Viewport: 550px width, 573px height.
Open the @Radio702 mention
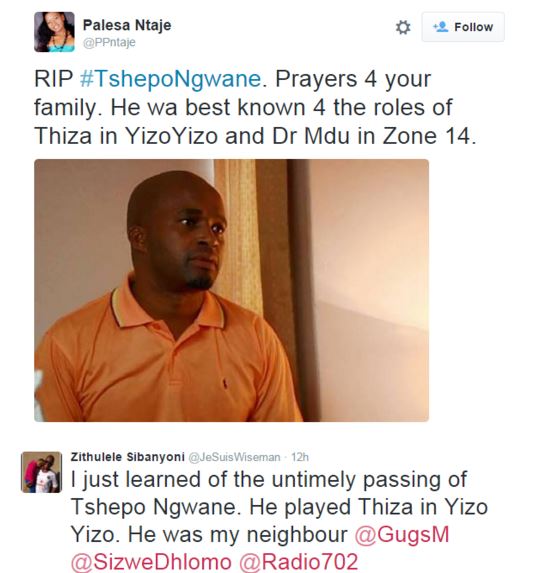click(299, 562)
